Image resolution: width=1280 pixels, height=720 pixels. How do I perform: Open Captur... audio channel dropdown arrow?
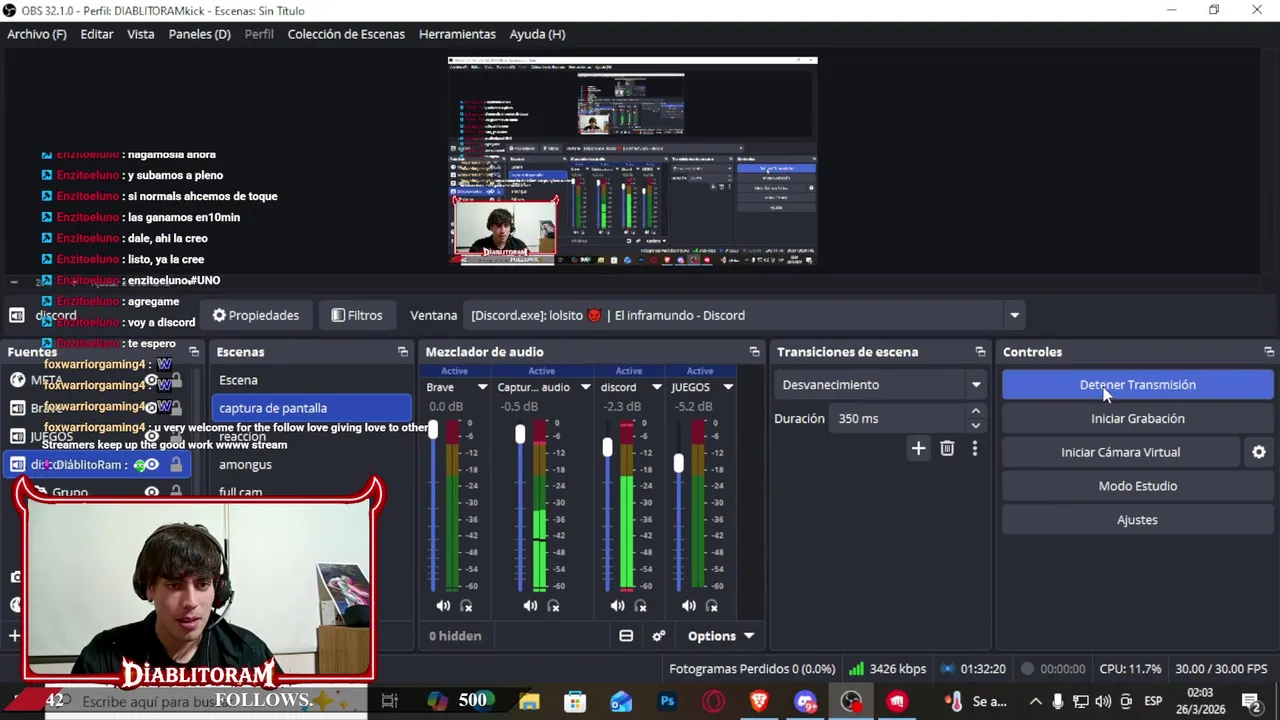(585, 387)
